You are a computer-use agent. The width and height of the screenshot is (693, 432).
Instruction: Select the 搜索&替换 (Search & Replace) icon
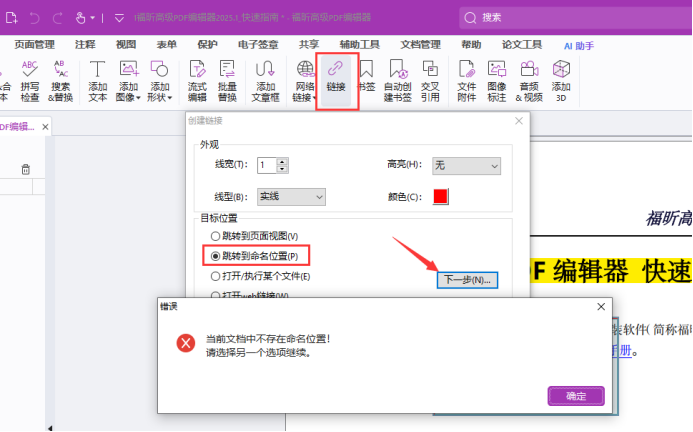point(61,80)
